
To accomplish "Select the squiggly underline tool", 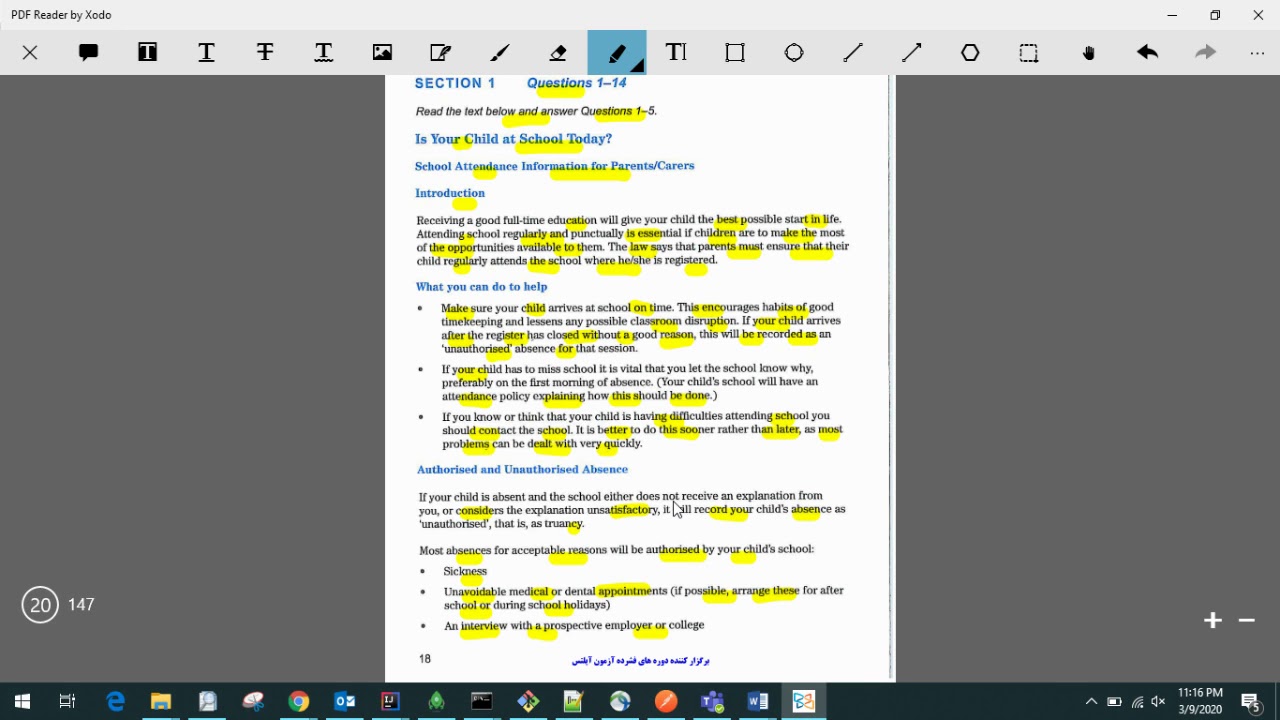I will [x=323, y=53].
